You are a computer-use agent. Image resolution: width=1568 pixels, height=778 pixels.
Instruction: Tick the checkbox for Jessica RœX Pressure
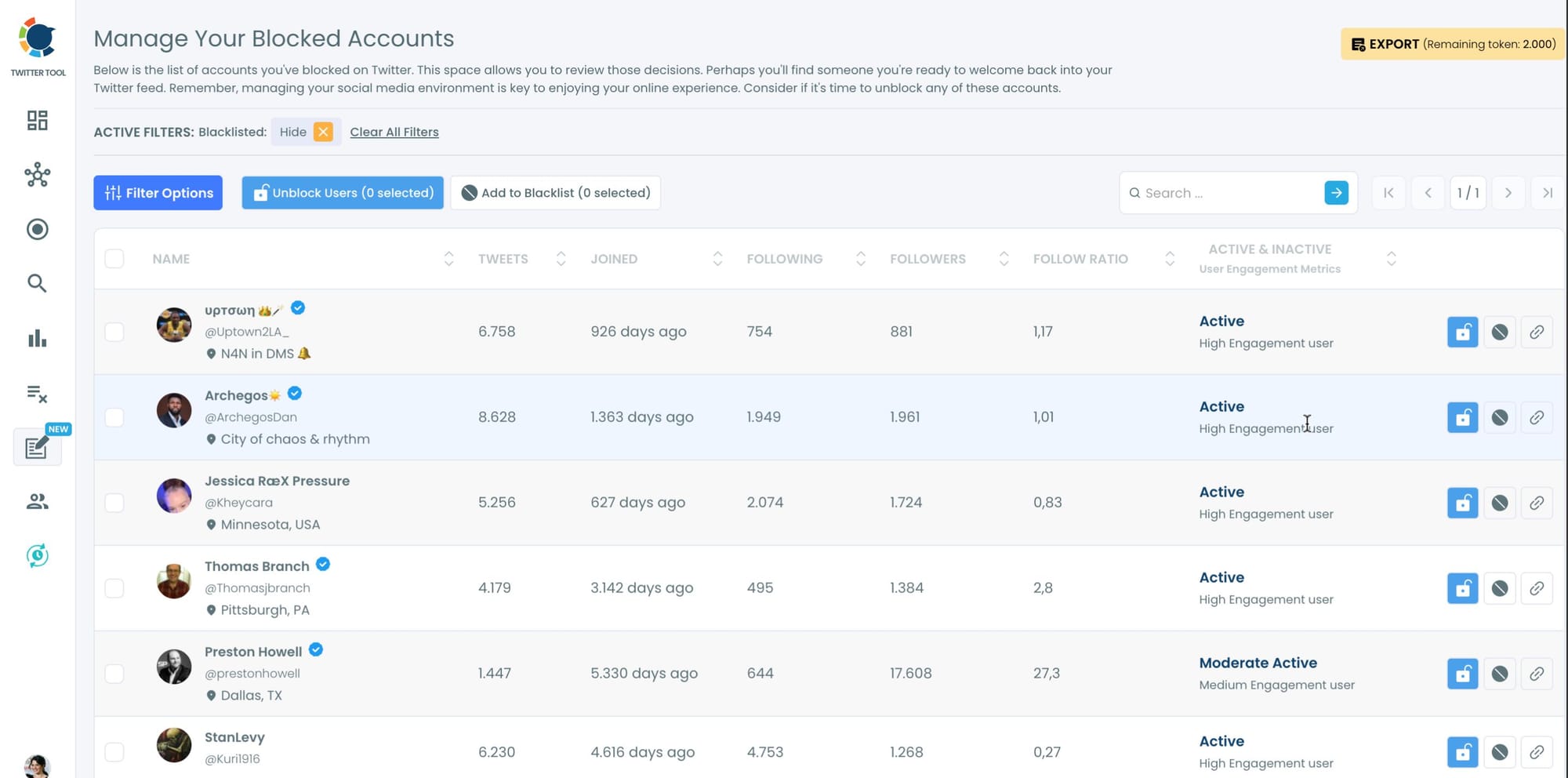(114, 503)
